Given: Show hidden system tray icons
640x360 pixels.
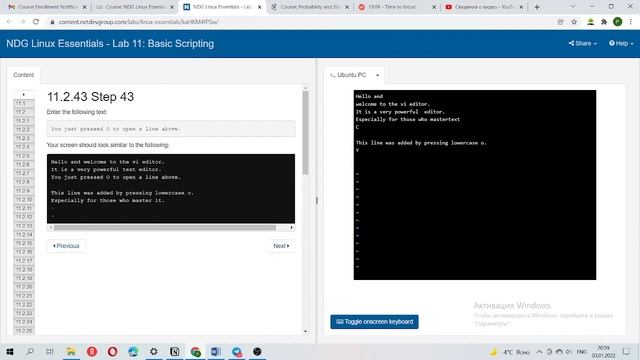Looking at the screenshot, I should (x=539, y=351).
